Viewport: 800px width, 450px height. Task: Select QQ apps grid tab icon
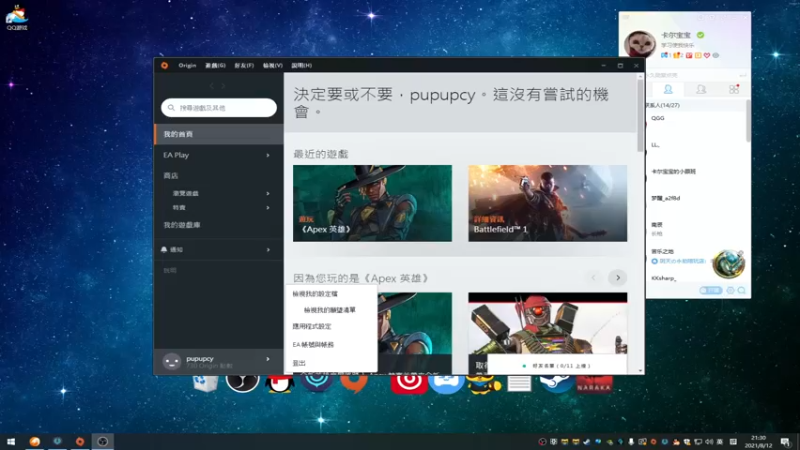(734, 89)
